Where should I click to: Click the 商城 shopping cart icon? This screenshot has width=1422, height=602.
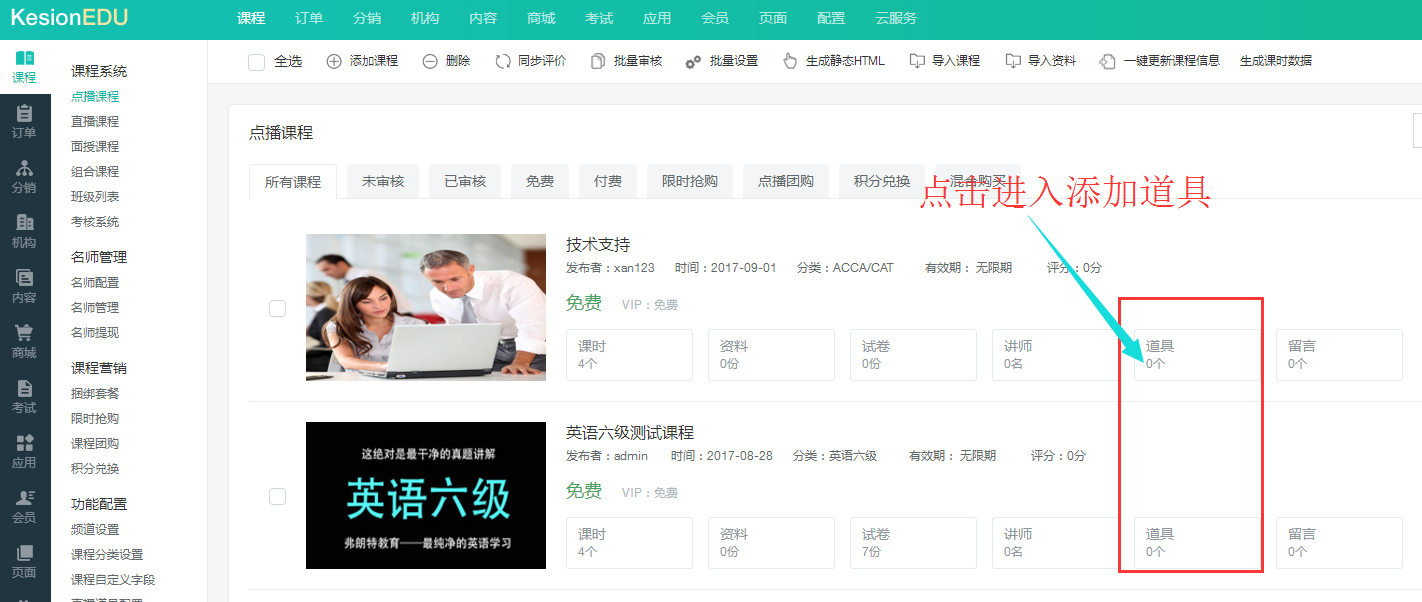[25, 333]
